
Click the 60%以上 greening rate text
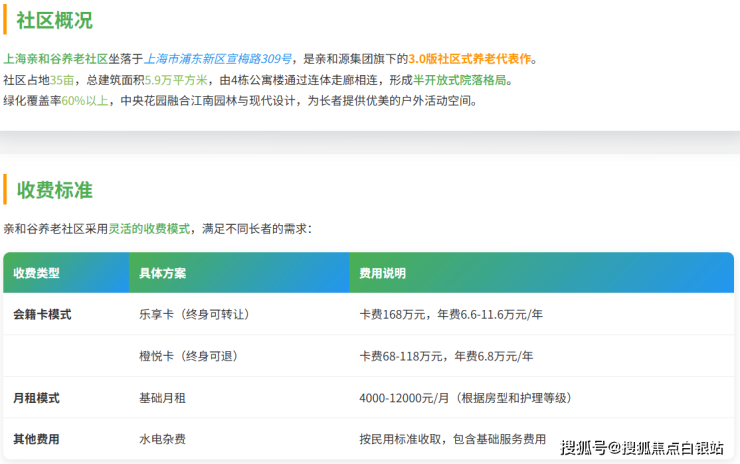click(85, 101)
